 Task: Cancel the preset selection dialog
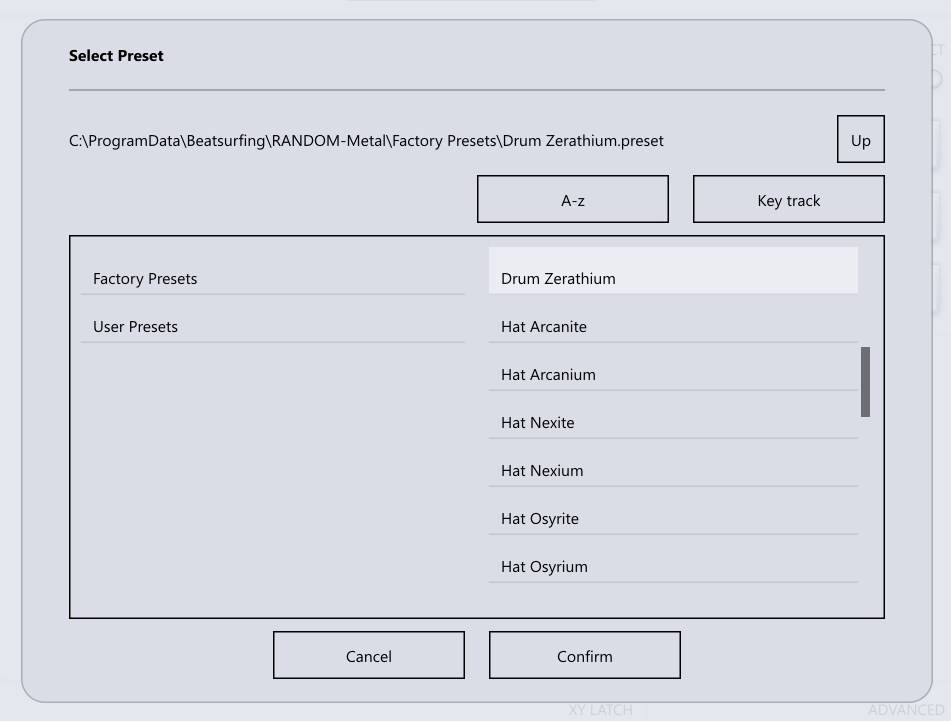(x=368, y=656)
